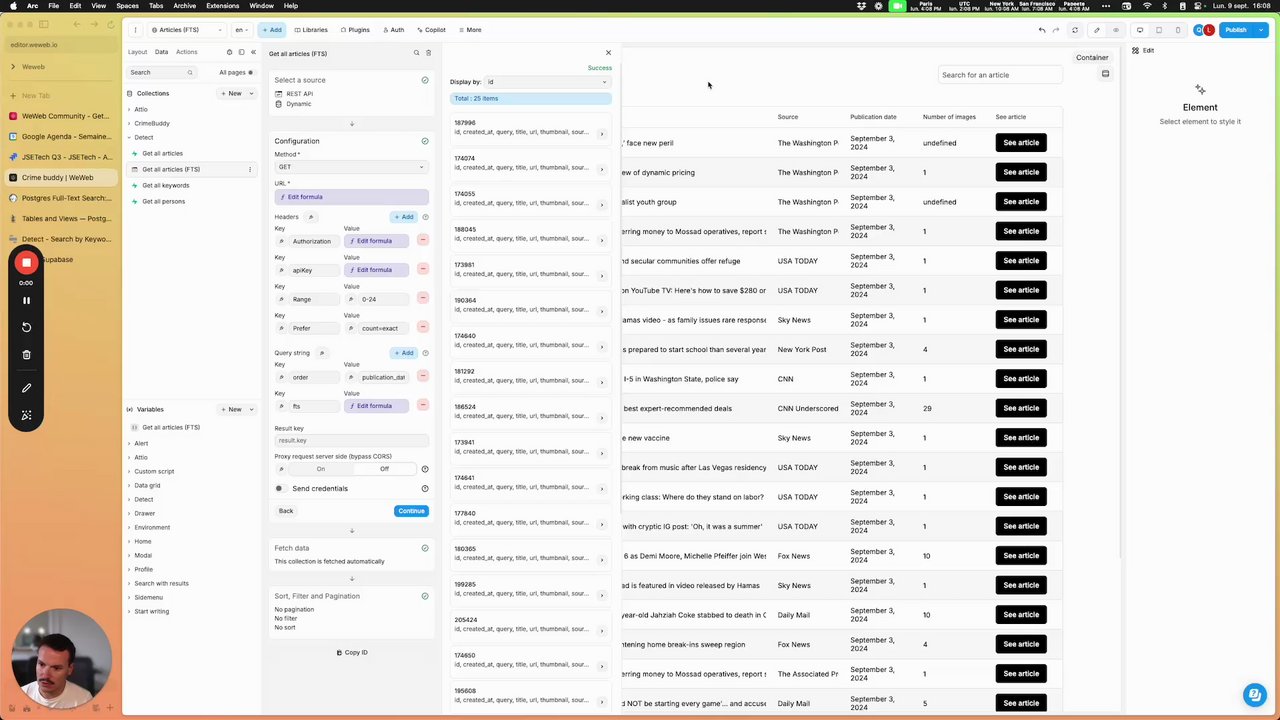Select the Get all articles collection

pos(162,153)
